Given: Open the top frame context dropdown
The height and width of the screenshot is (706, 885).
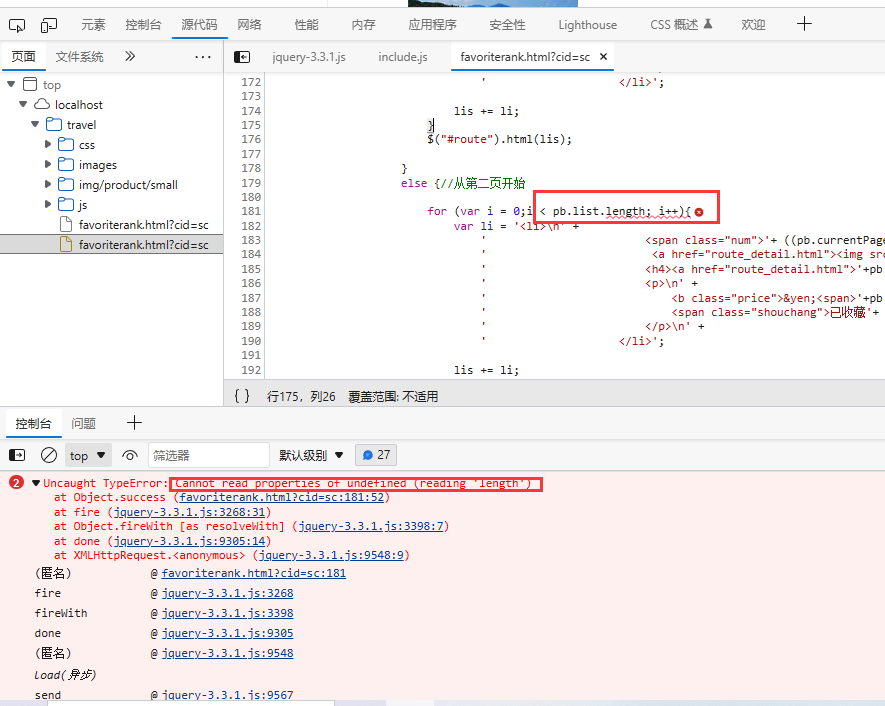Looking at the screenshot, I should [x=88, y=455].
